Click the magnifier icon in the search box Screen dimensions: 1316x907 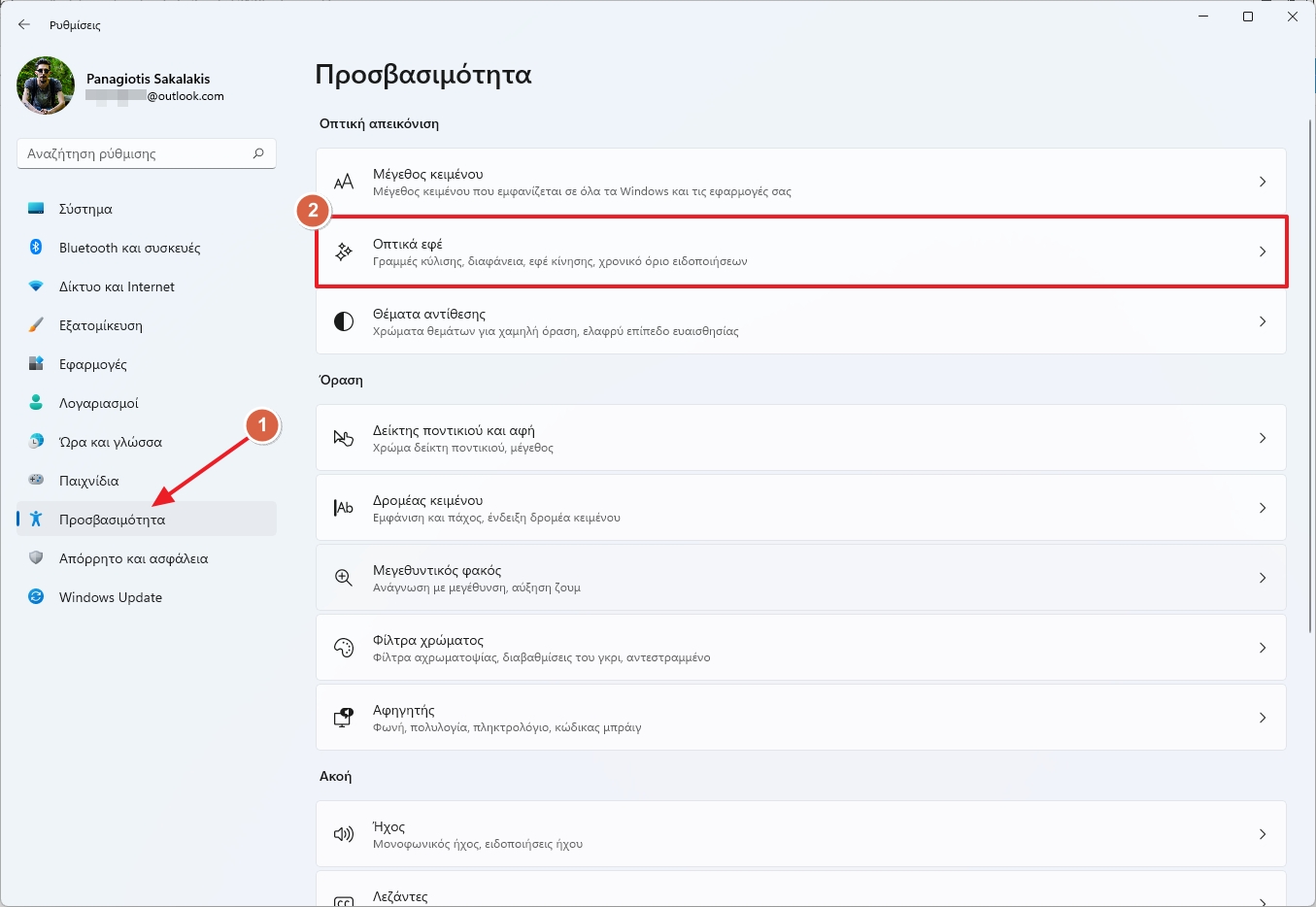click(x=258, y=153)
